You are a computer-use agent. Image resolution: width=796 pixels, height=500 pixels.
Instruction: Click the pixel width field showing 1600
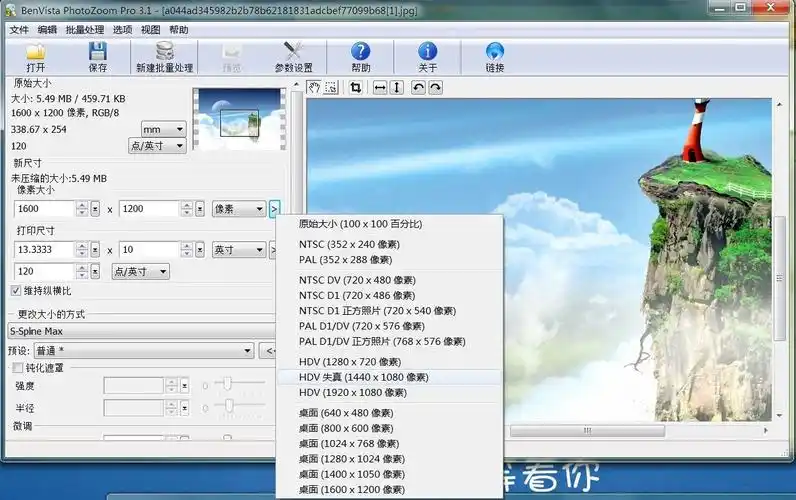coord(45,209)
